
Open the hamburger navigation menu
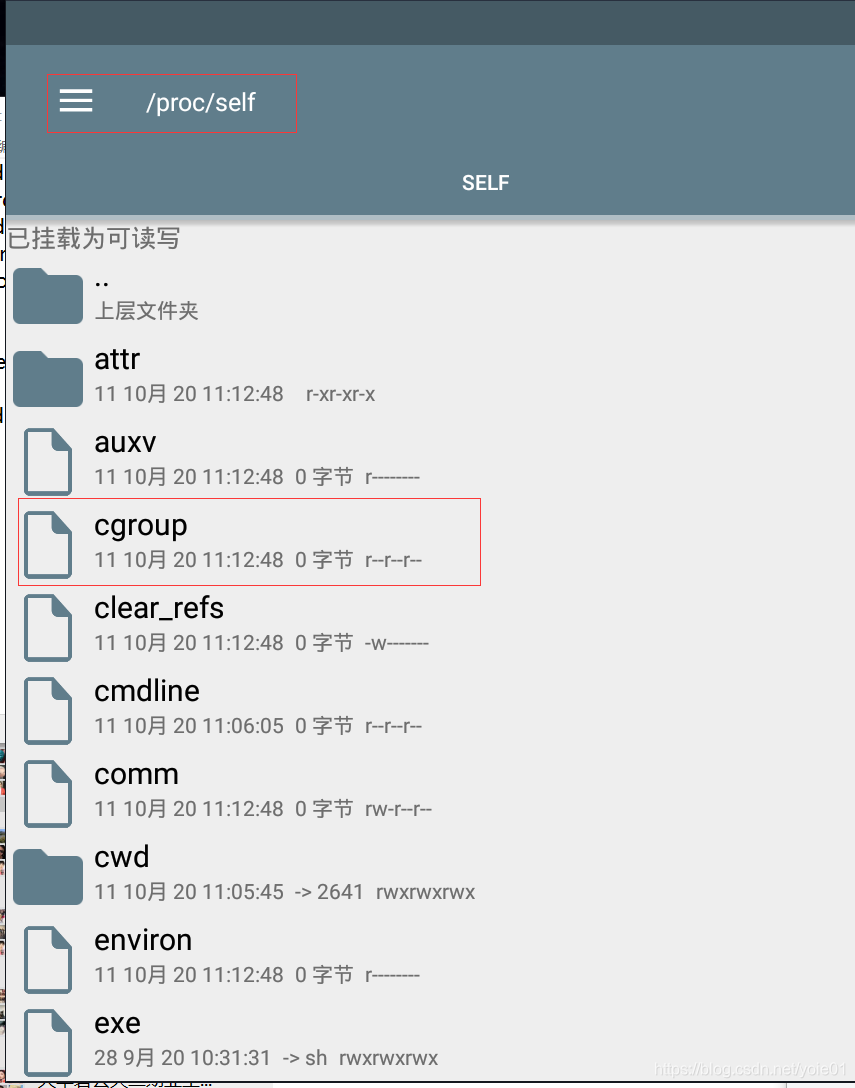76,101
